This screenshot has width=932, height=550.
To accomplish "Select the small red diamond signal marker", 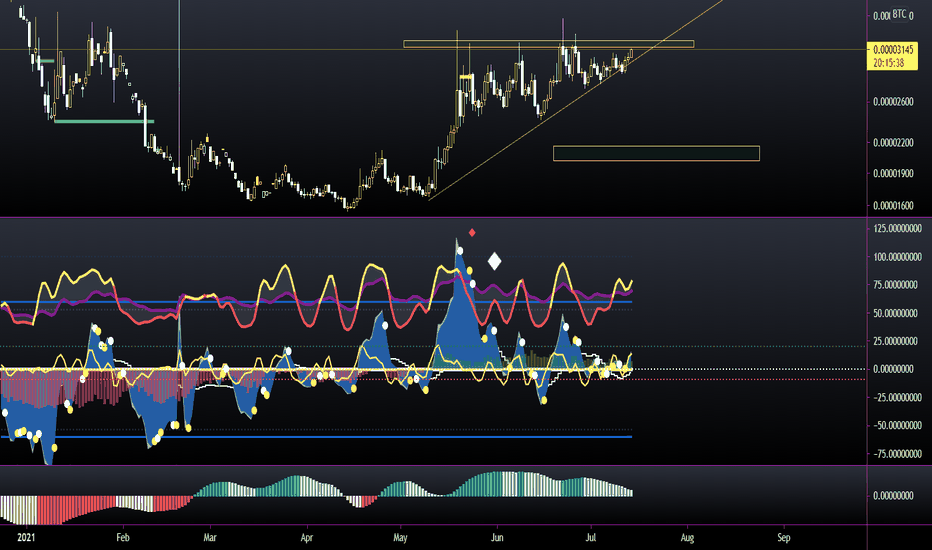I will tap(472, 232).
